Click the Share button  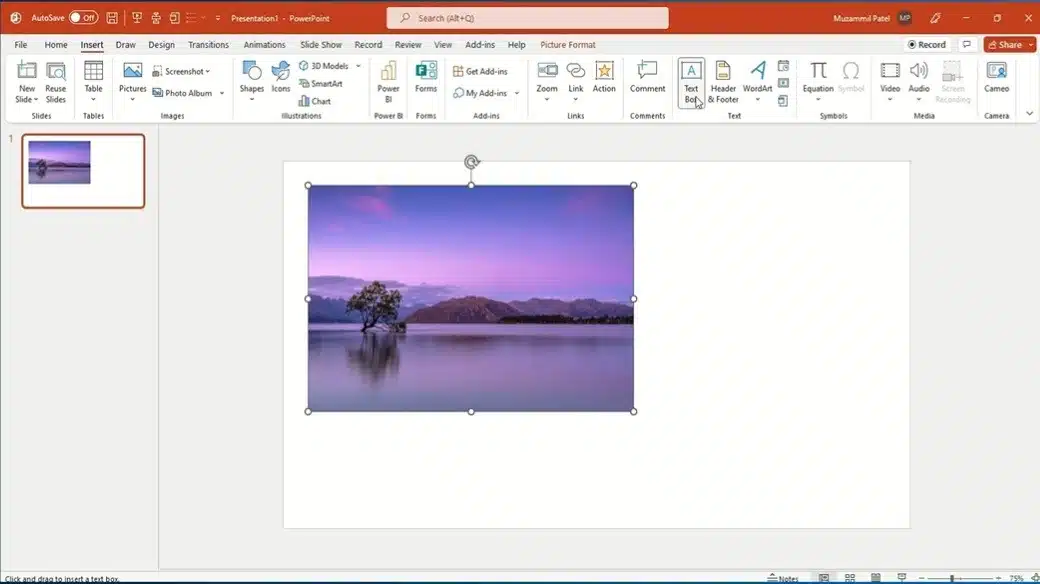pyautogui.click(x=1009, y=45)
